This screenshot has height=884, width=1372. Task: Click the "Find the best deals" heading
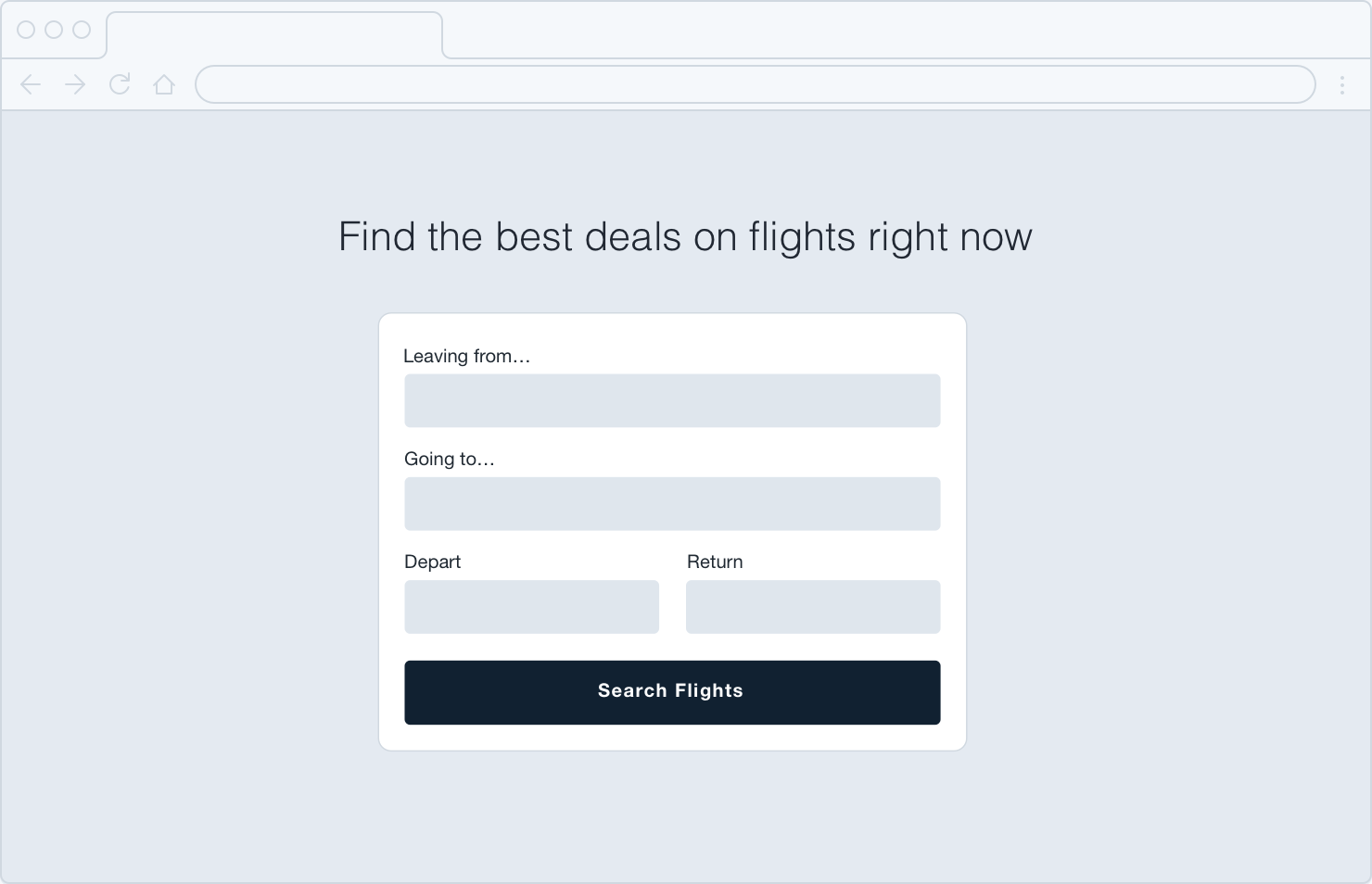pos(685,237)
